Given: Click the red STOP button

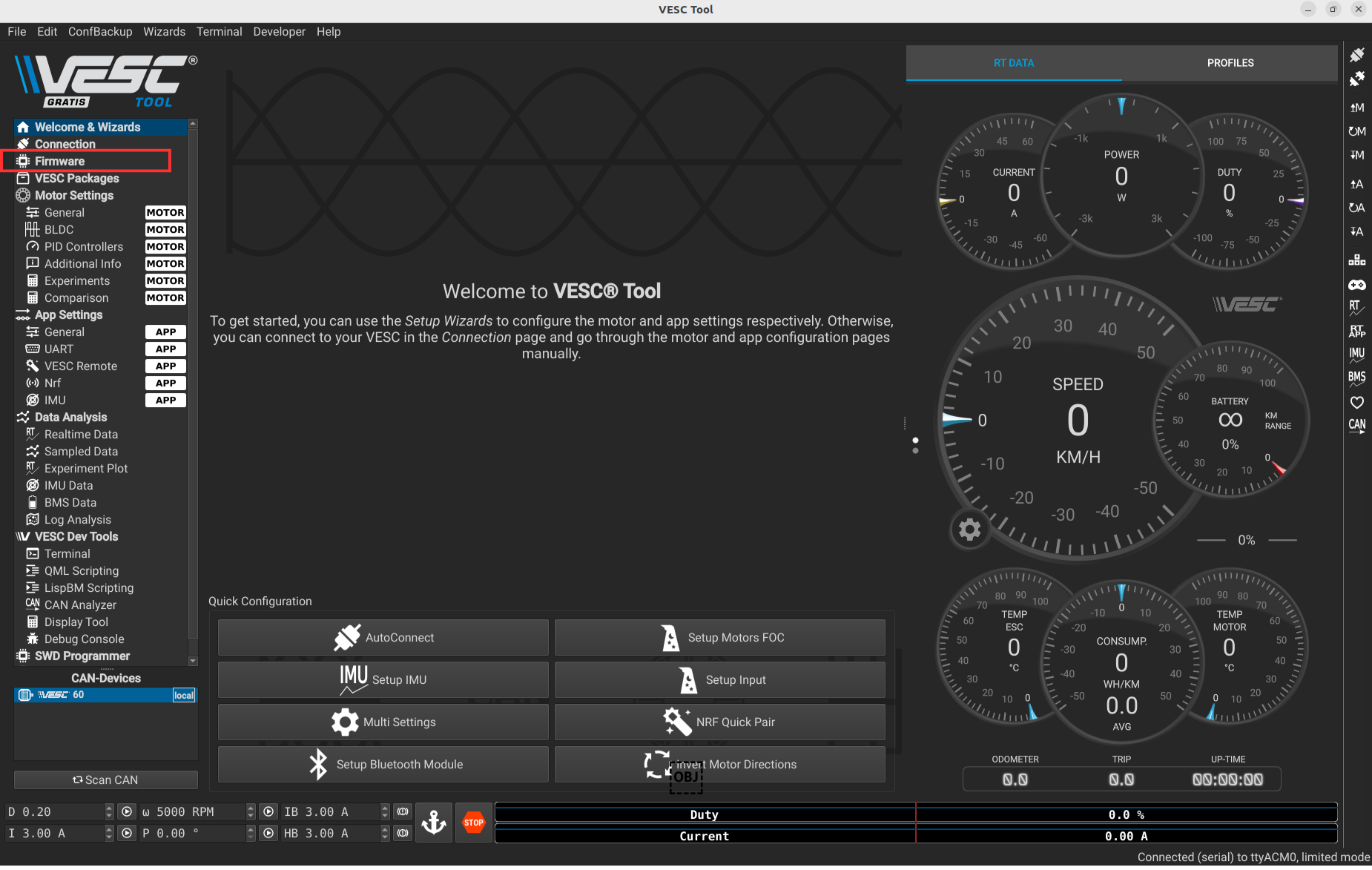Looking at the screenshot, I should (x=474, y=823).
